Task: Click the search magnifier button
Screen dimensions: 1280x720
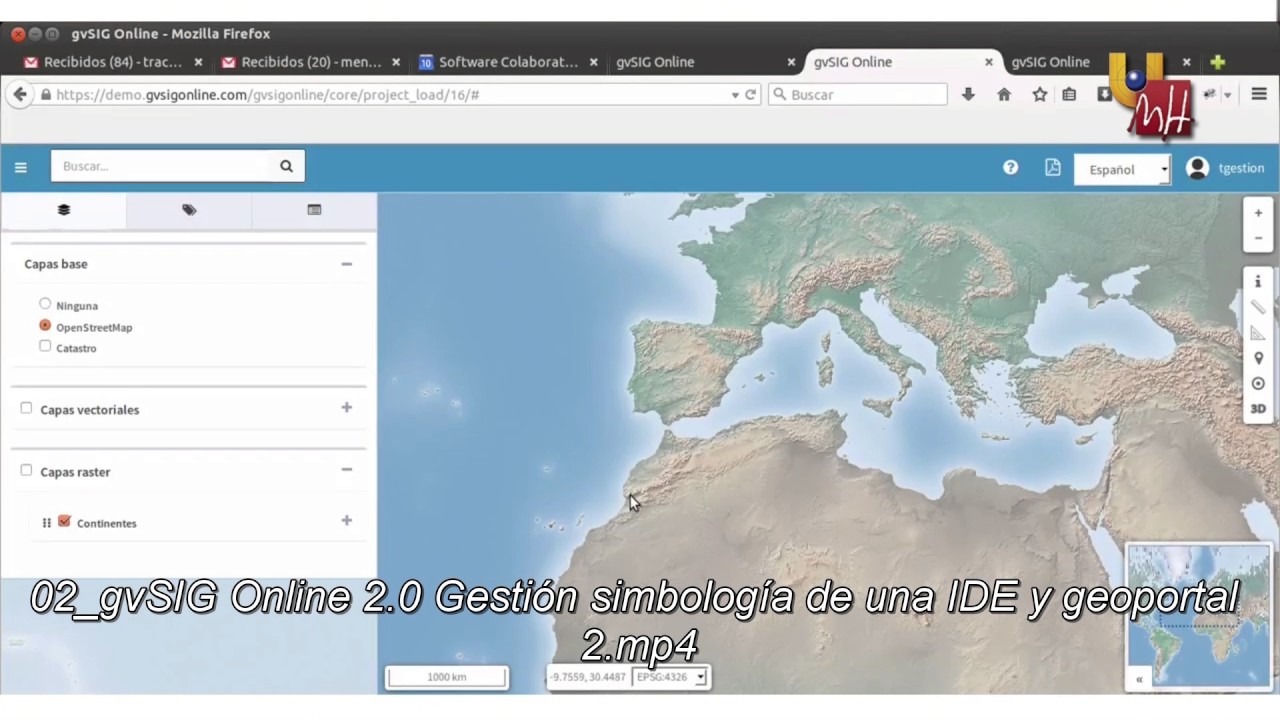Action: [286, 166]
